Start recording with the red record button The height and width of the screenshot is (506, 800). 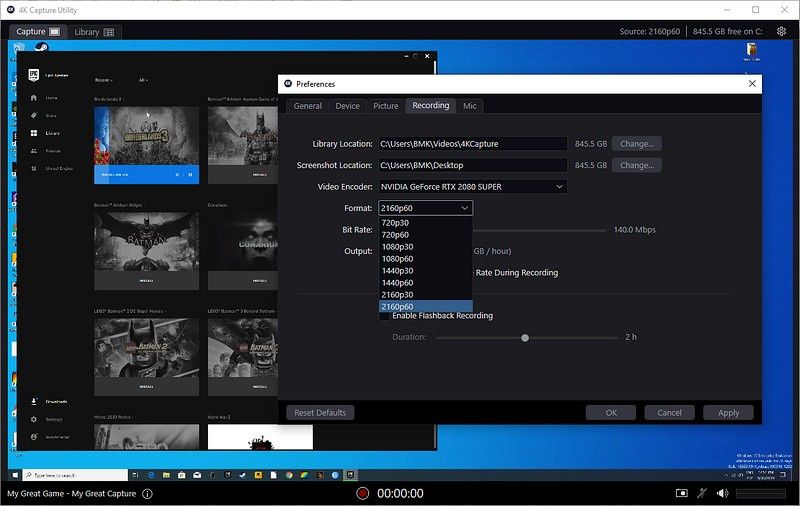(362, 493)
